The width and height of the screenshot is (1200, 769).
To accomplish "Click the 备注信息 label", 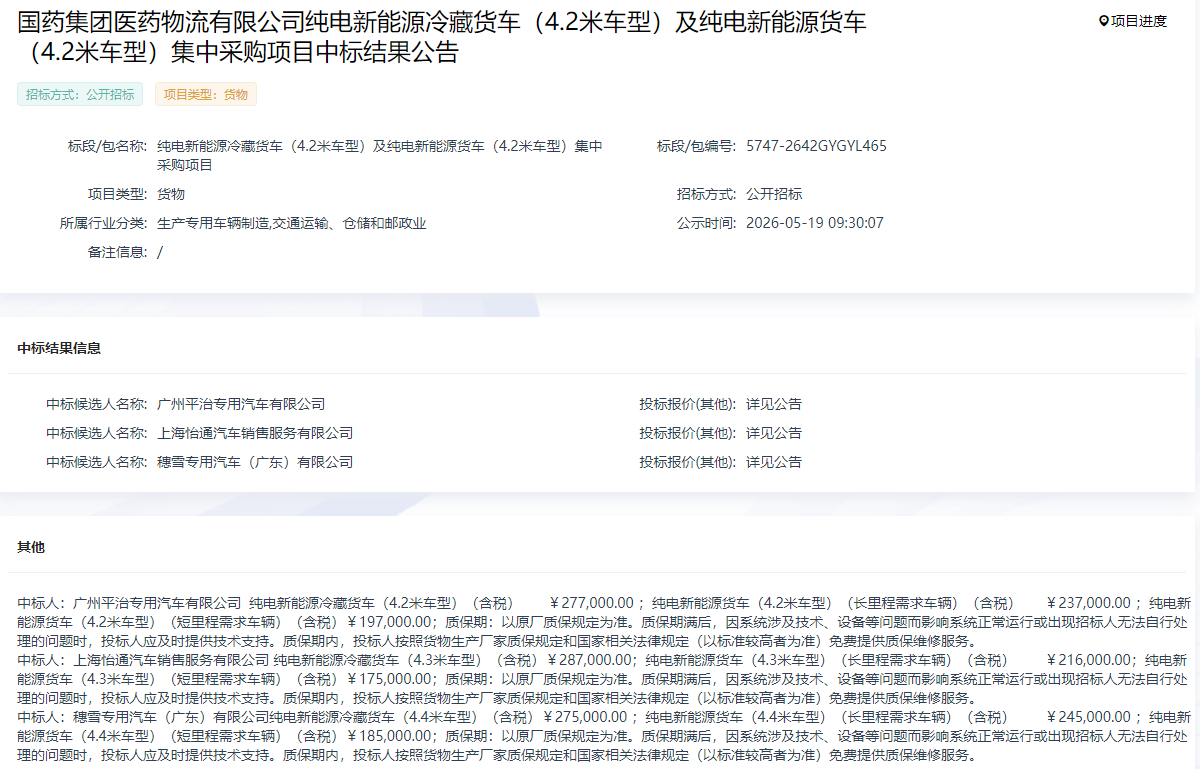I will [x=117, y=252].
